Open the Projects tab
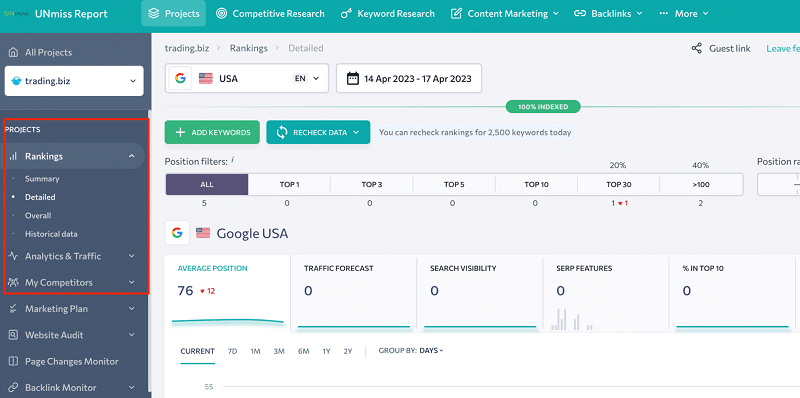 [x=173, y=13]
